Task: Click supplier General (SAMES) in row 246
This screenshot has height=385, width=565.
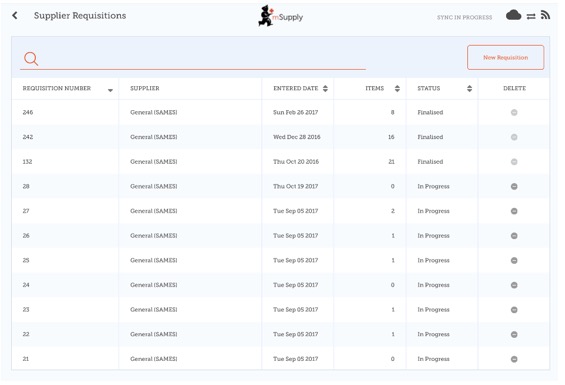Action: (154, 112)
